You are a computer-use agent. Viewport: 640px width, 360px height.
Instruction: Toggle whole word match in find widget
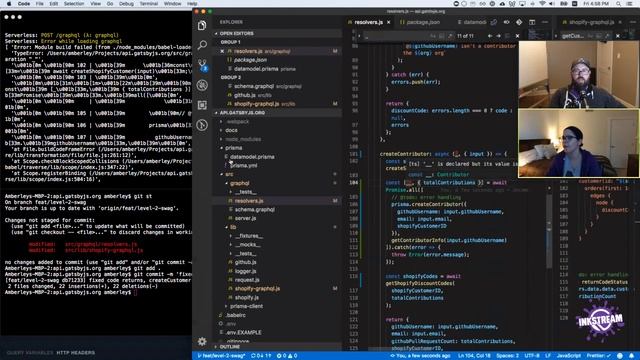click(441, 36)
